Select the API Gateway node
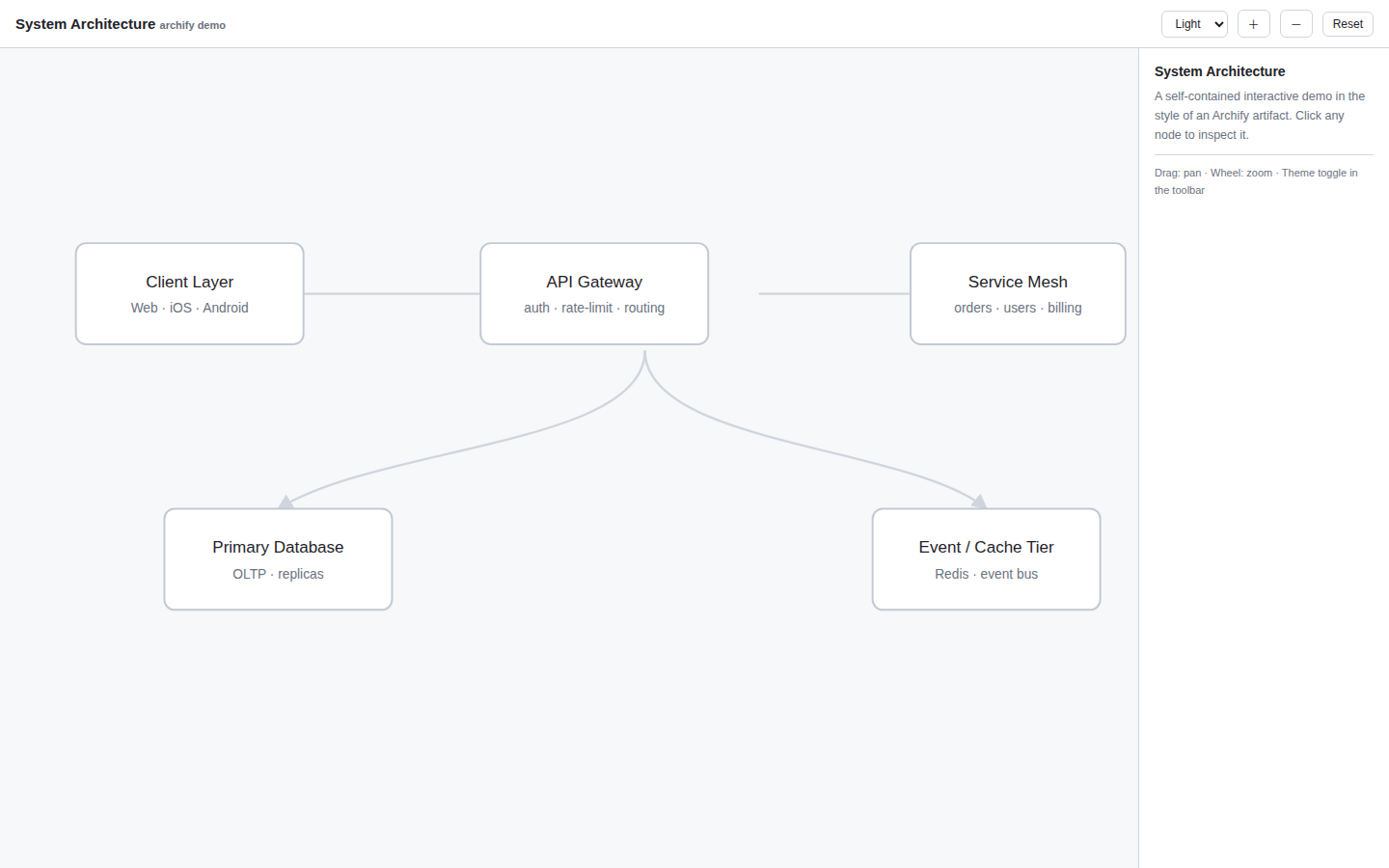 coord(594,293)
